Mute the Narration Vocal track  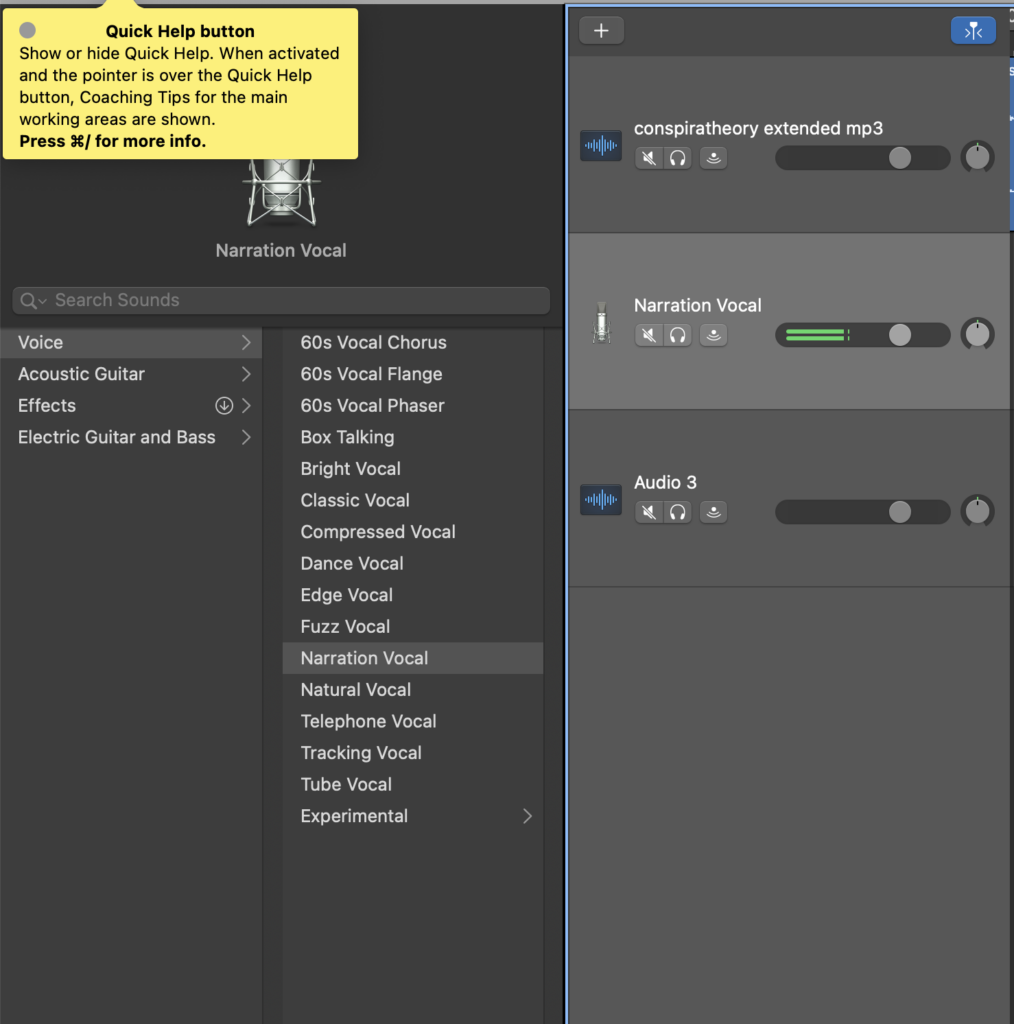[x=648, y=335]
